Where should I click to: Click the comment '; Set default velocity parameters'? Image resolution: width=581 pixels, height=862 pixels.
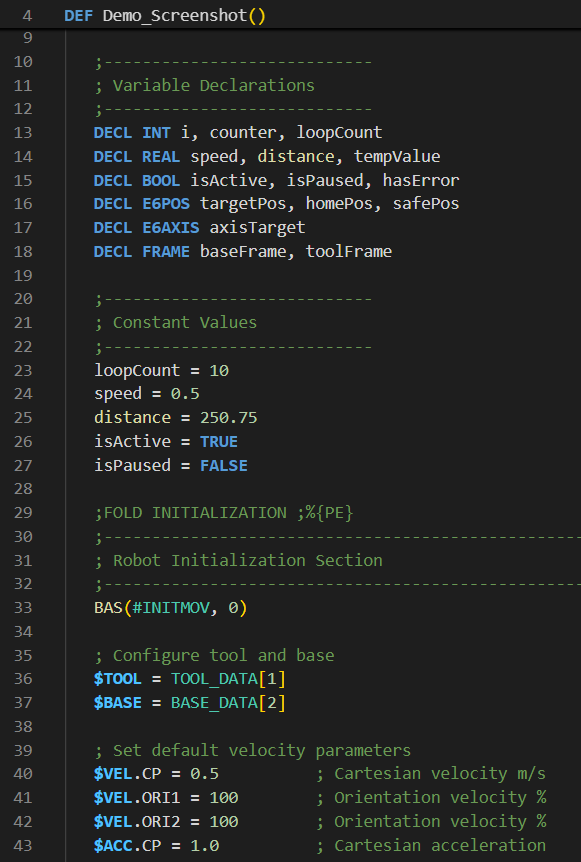[252, 750]
